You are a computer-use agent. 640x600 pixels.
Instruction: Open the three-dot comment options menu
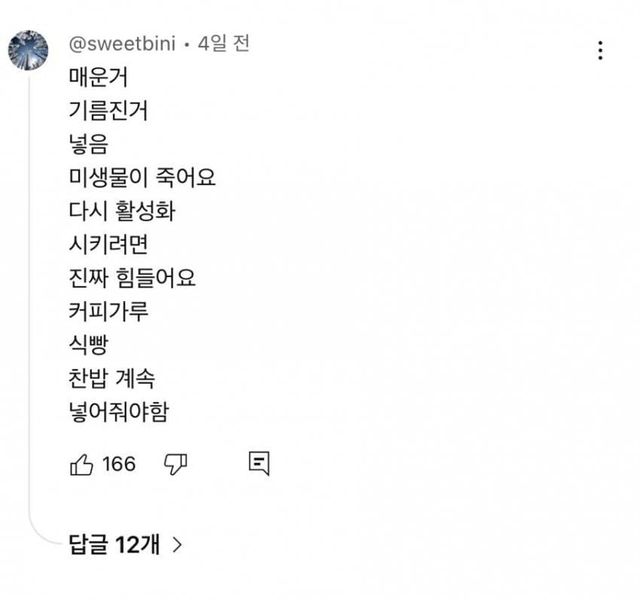599,51
